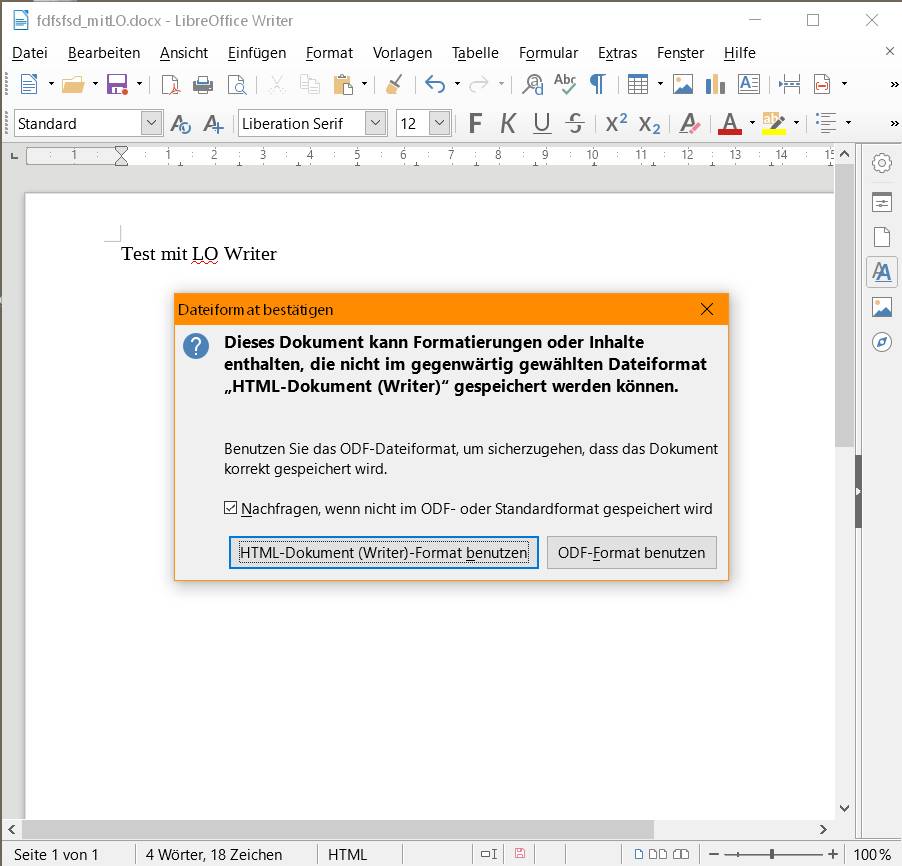Image resolution: width=902 pixels, height=866 pixels.
Task: Run the spell check
Action: coord(565,86)
